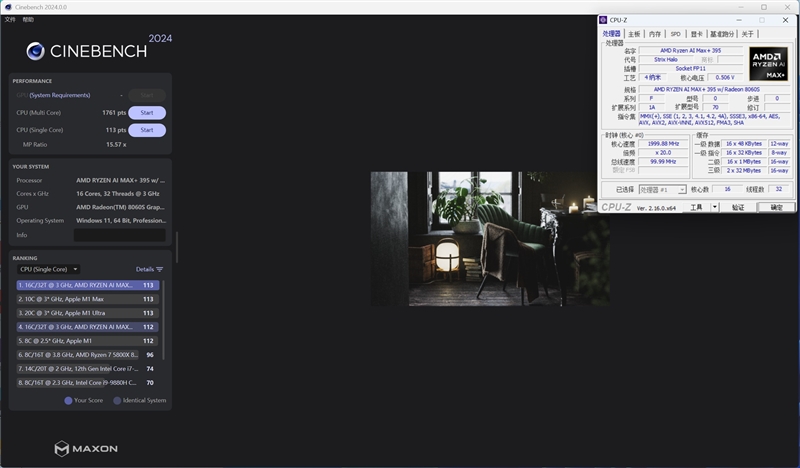Switch to the 内存 tab in CPU-Z
The width and height of the screenshot is (800, 468).
(654, 33)
